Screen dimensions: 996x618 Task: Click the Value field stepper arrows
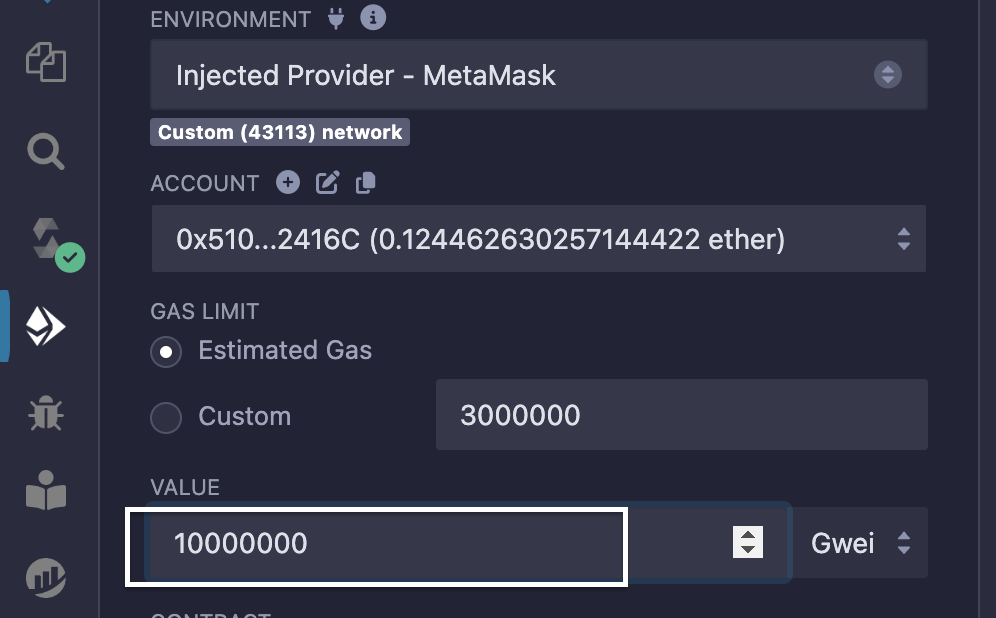(748, 542)
